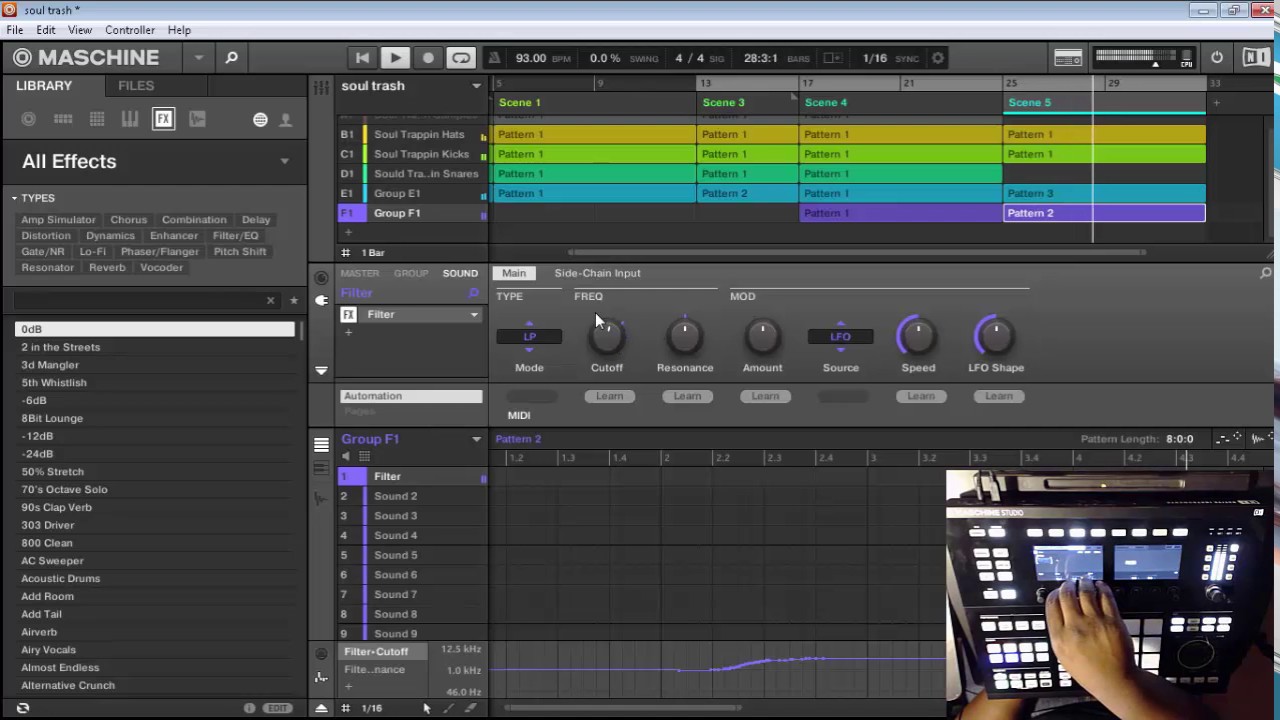This screenshot has height=720, width=1280.
Task: Click the Resonance knob
Action: tap(684, 337)
